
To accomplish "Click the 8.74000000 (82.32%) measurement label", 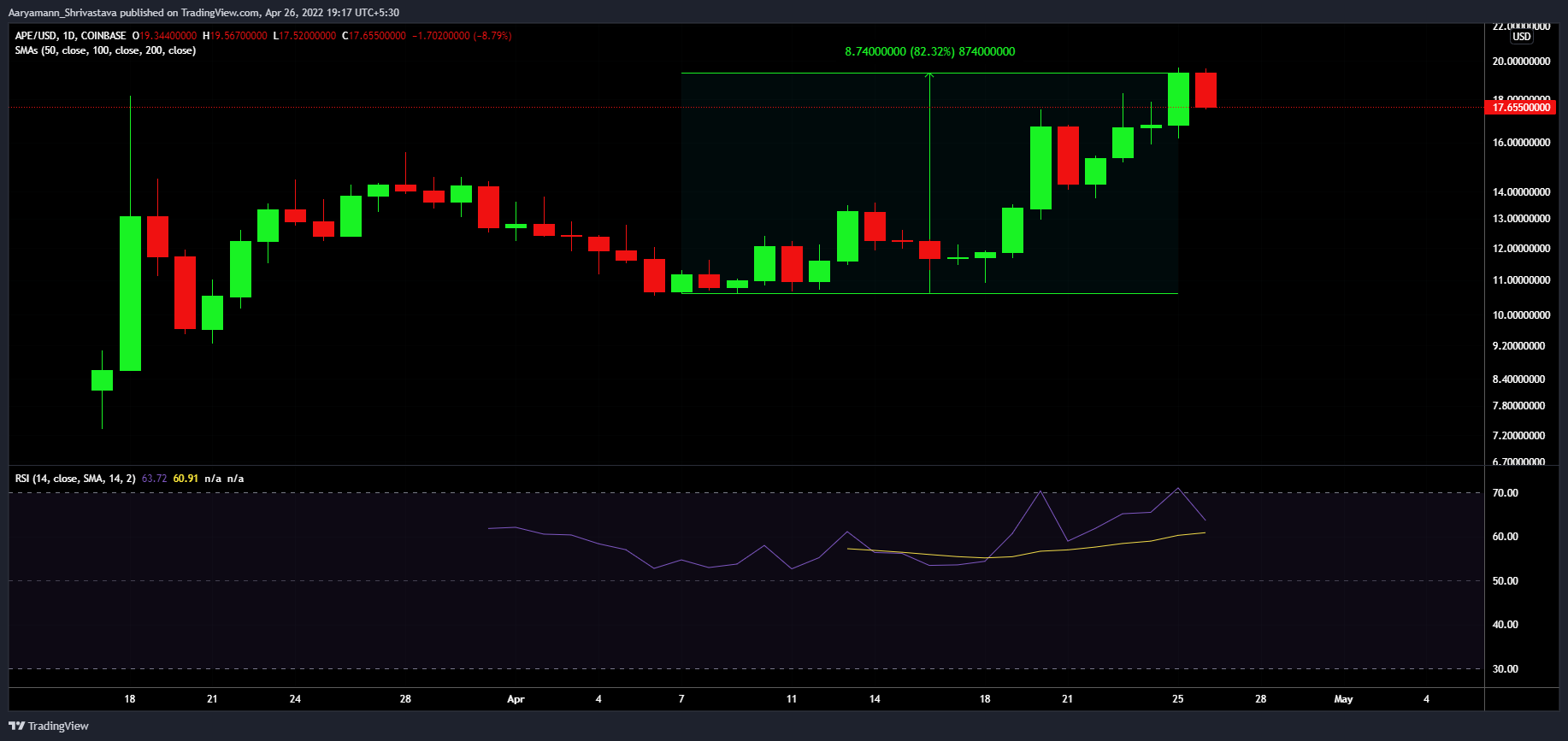I will [x=930, y=52].
